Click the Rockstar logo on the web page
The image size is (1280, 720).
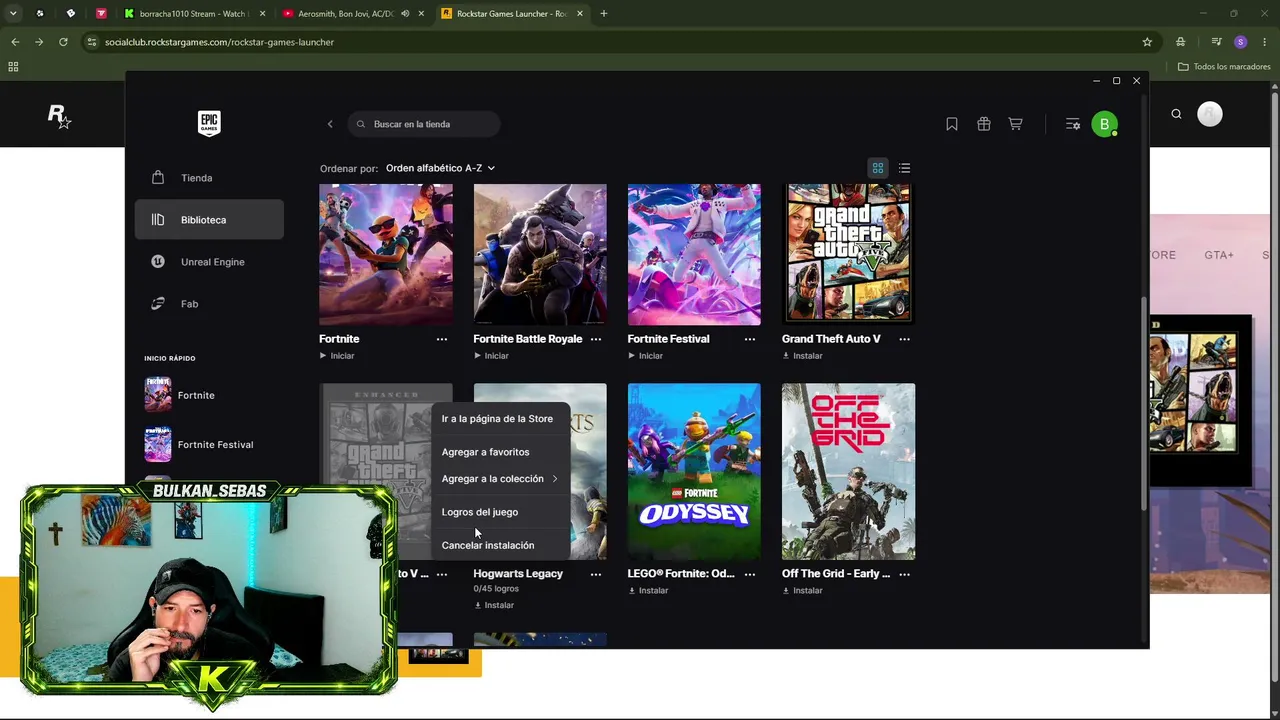60,116
